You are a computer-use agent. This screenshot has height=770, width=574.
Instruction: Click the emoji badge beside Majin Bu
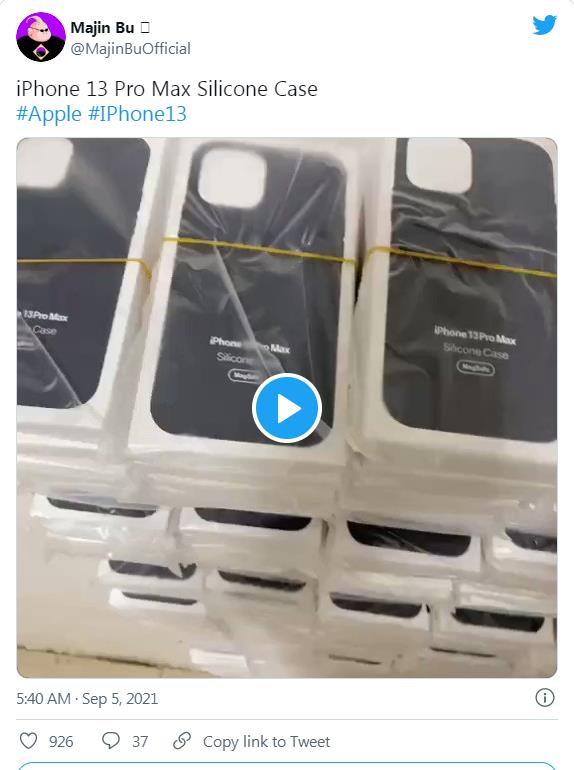pos(145,28)
